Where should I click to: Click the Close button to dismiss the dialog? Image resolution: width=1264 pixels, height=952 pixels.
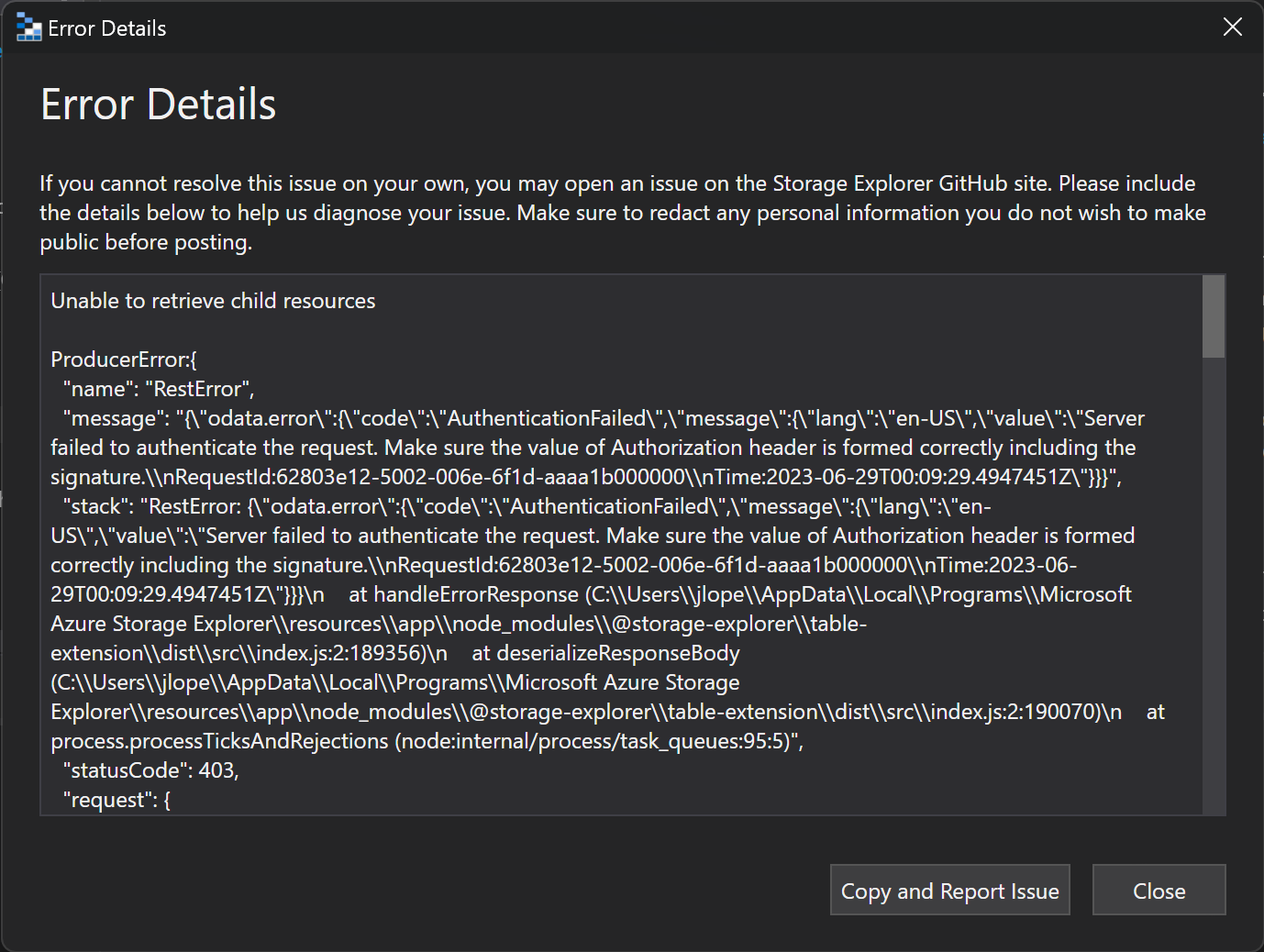click(1159, 890)
